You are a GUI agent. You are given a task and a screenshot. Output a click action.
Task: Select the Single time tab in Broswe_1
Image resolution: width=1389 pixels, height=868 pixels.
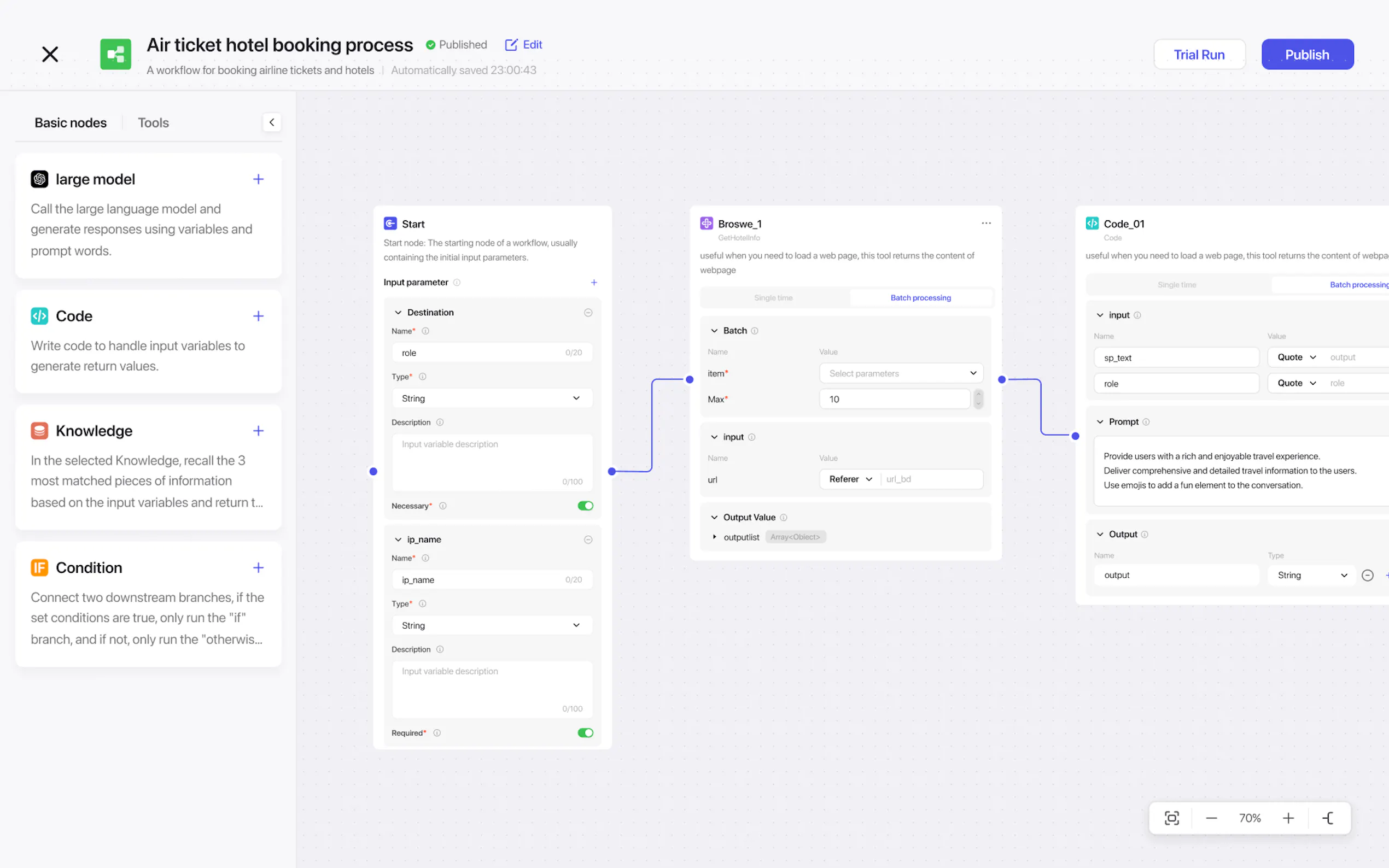click(773, 298)
